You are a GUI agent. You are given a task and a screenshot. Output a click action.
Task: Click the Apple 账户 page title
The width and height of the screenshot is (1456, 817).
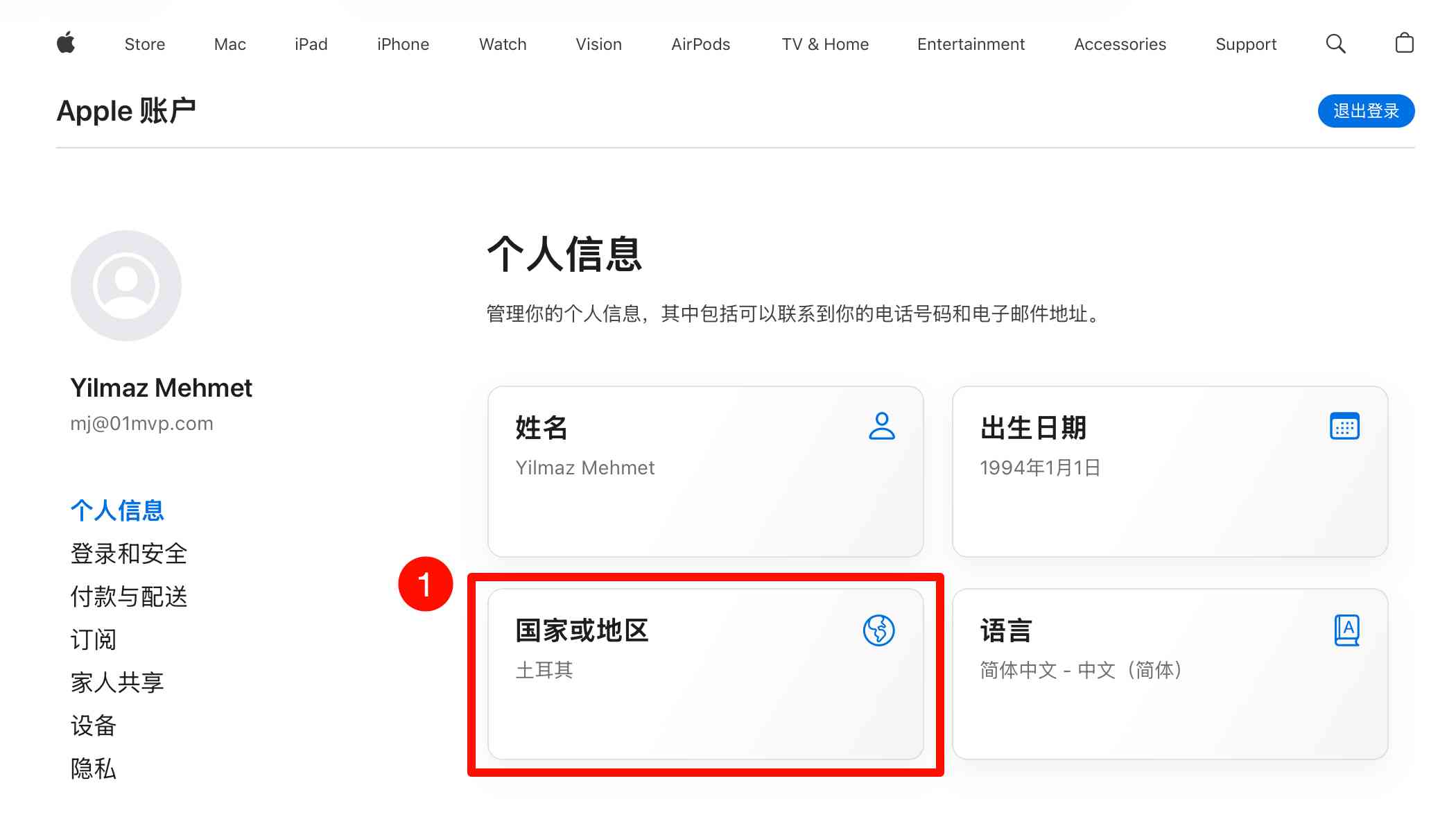click(126, 111)
